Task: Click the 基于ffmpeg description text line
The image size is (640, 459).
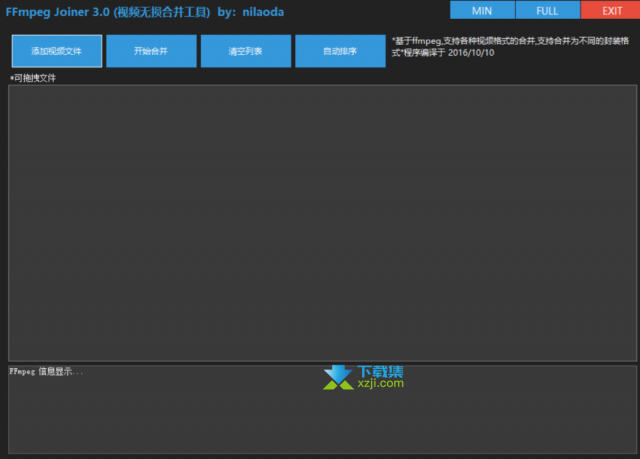Action: point(510,41)
